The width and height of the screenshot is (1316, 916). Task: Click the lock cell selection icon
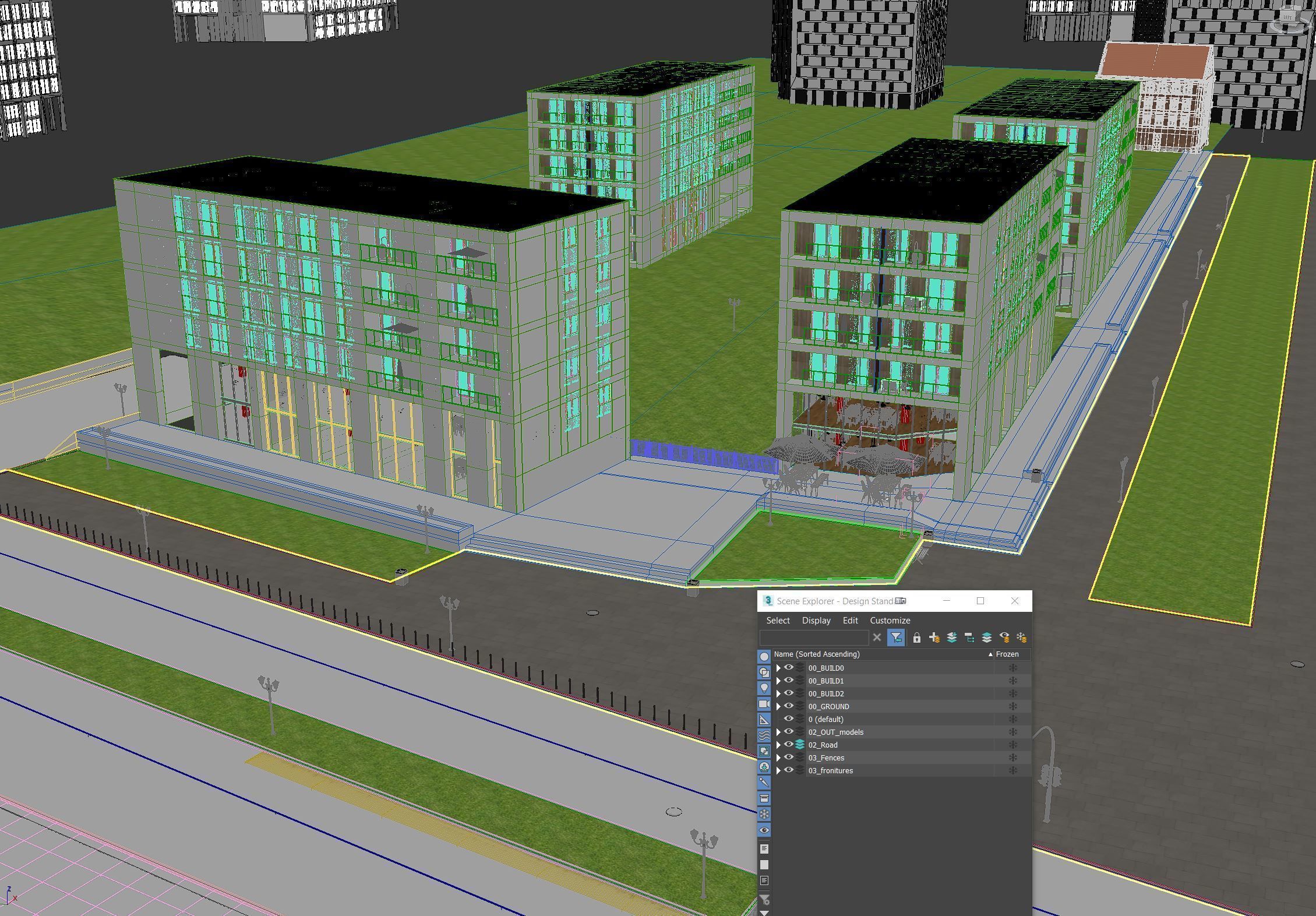[x=916, y=637]
